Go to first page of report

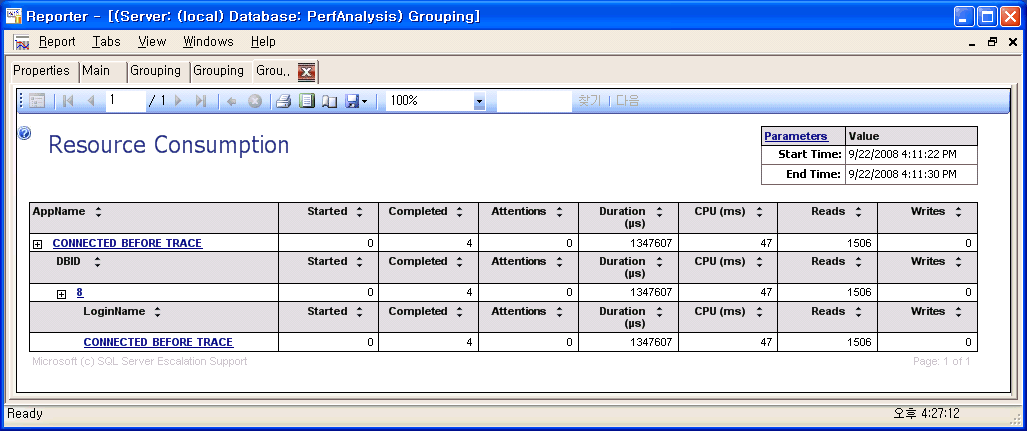(x=68, y=101)
